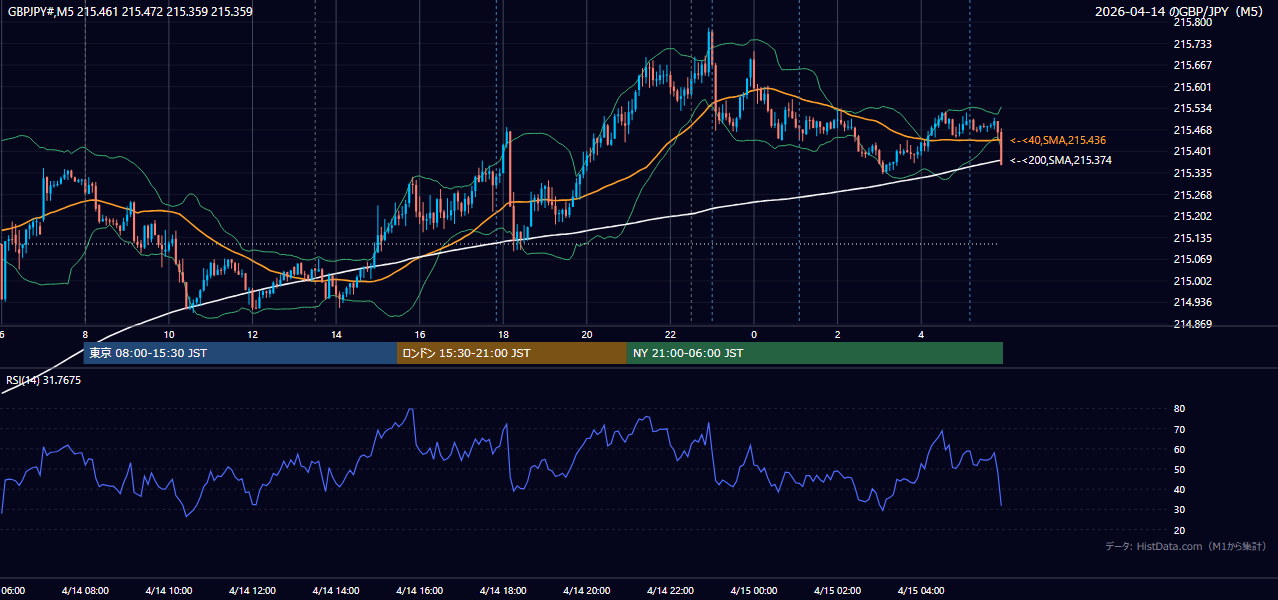Viewport: 1278px width, 600px height.
Task: Click the 4/14 08:00 date label
Action: click(x=85, y=590)
